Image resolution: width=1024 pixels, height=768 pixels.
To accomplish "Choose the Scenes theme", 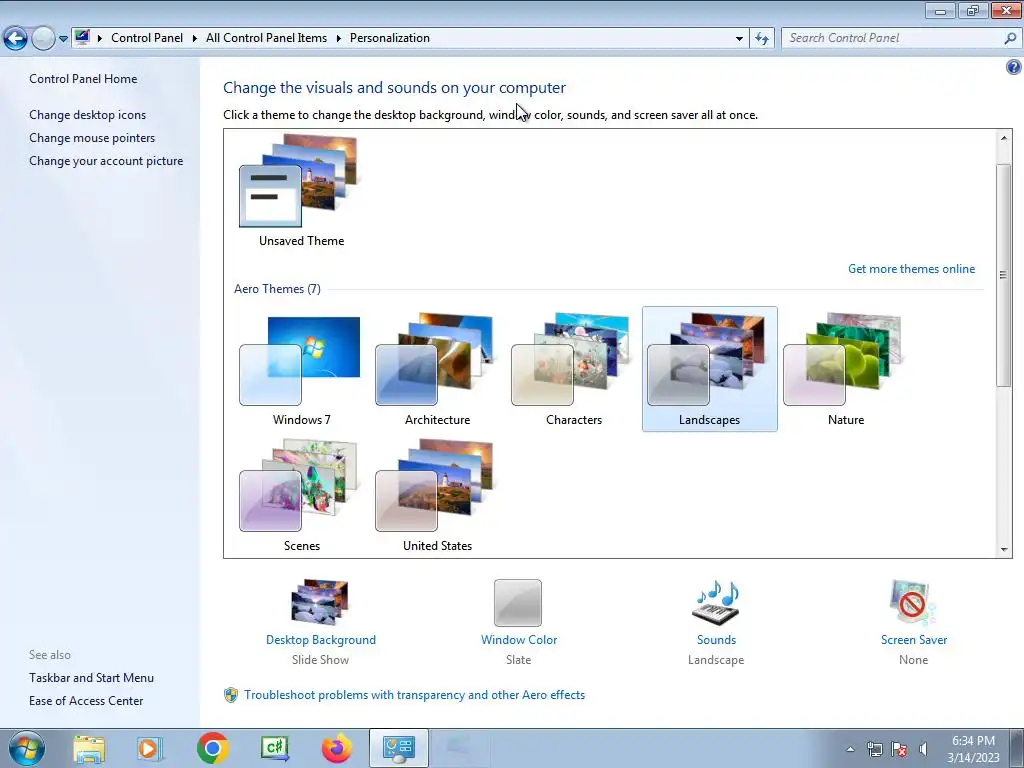I will coord(301,495).
